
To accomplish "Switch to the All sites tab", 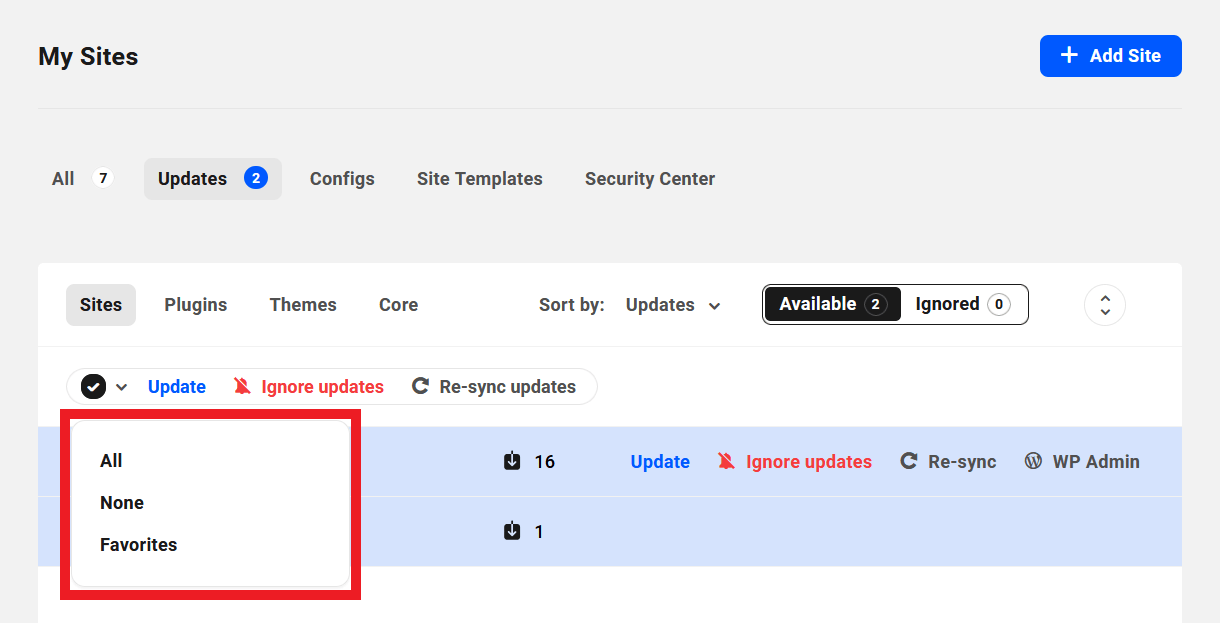I will pos(82,179).
